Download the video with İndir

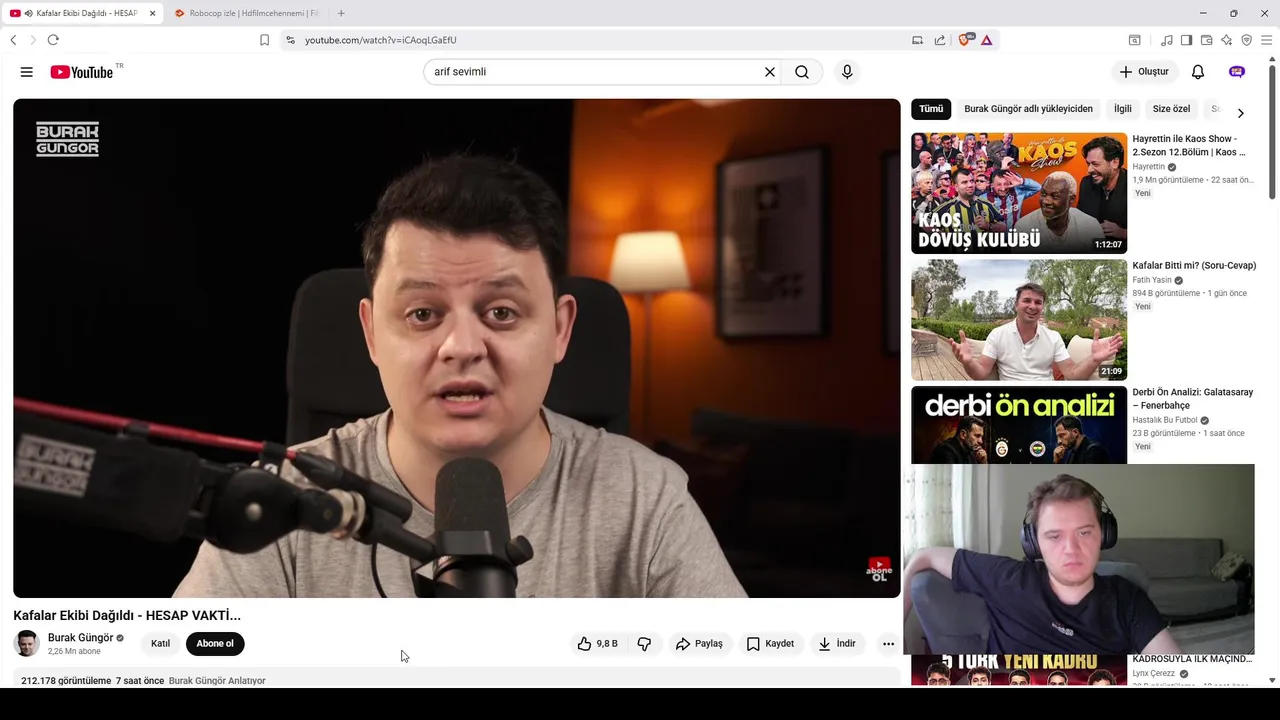pyautogui.click(x=837, y=644)
